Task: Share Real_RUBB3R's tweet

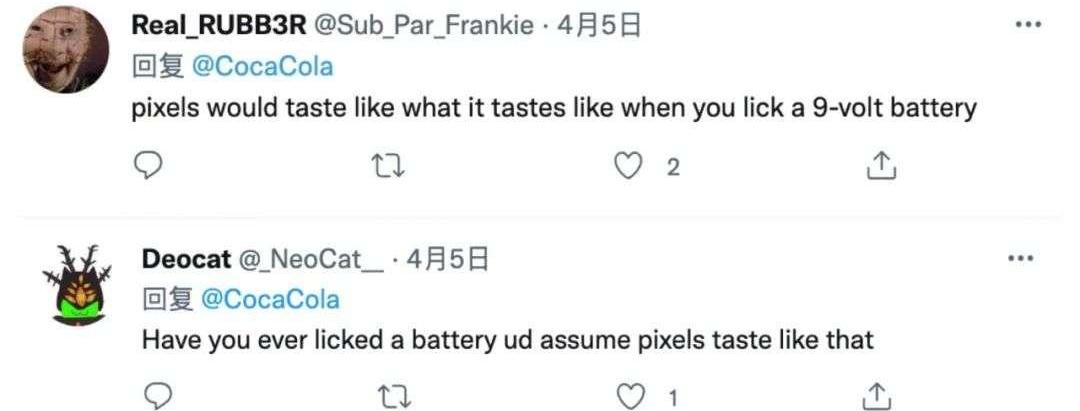Action: pyautogui.click(x=879, y=167)
